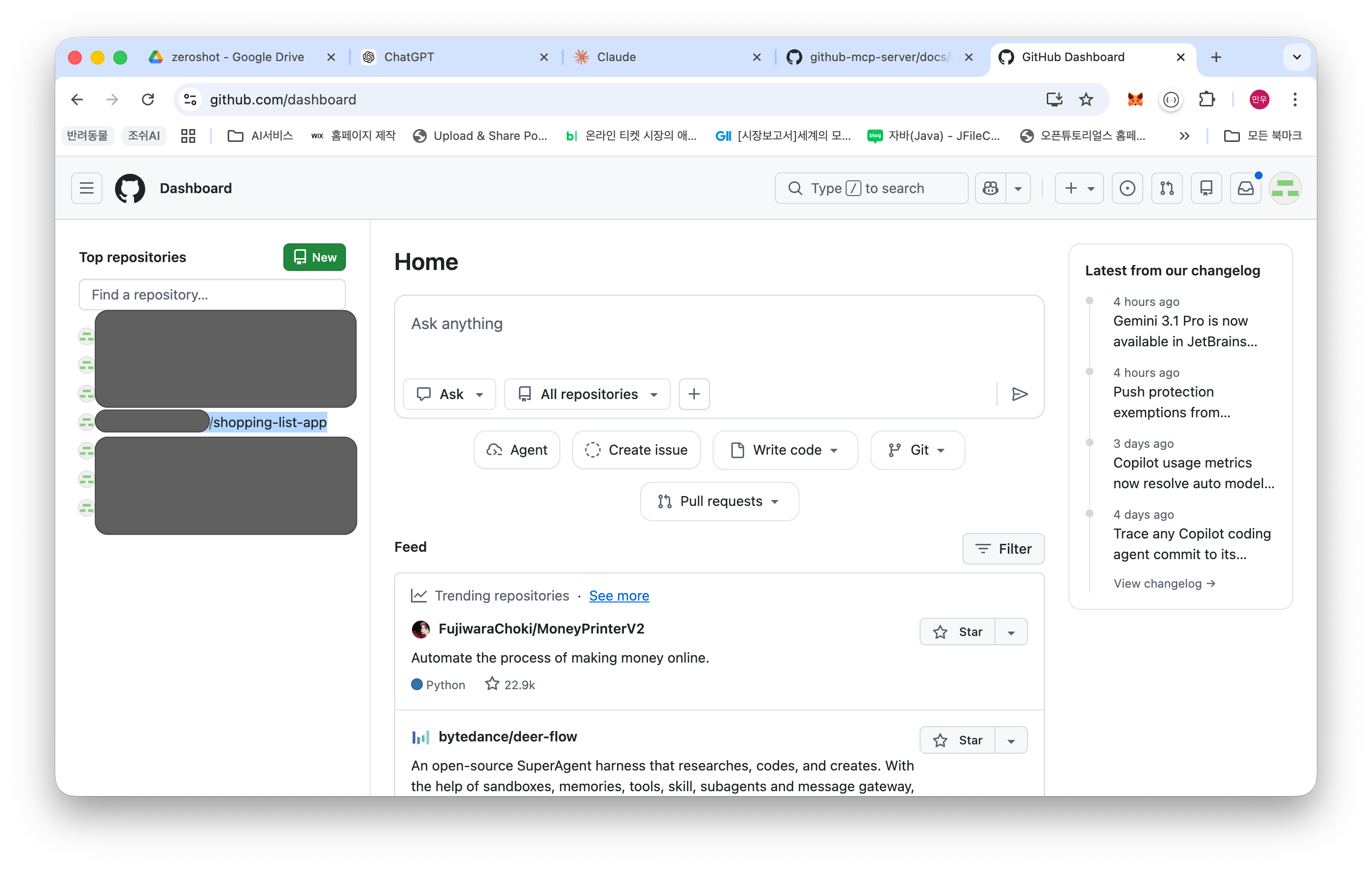Expand the Write code dropdown

(x=785, y=450)
